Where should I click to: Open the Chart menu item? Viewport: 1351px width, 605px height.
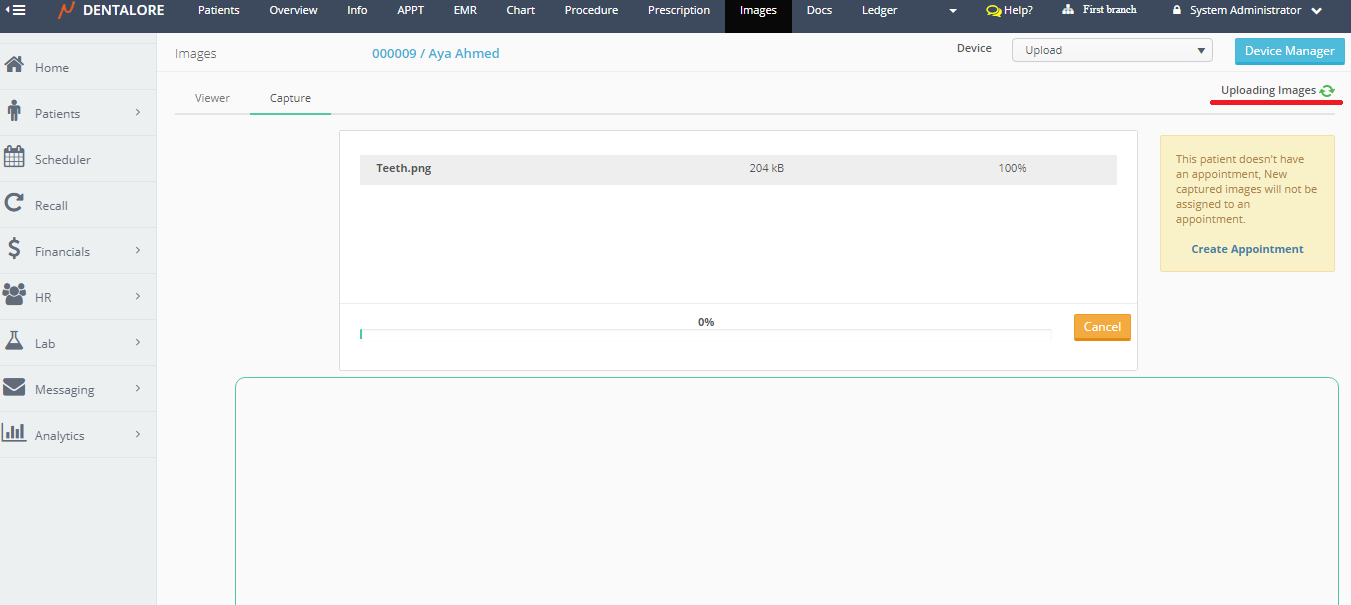tap(520, 11)
